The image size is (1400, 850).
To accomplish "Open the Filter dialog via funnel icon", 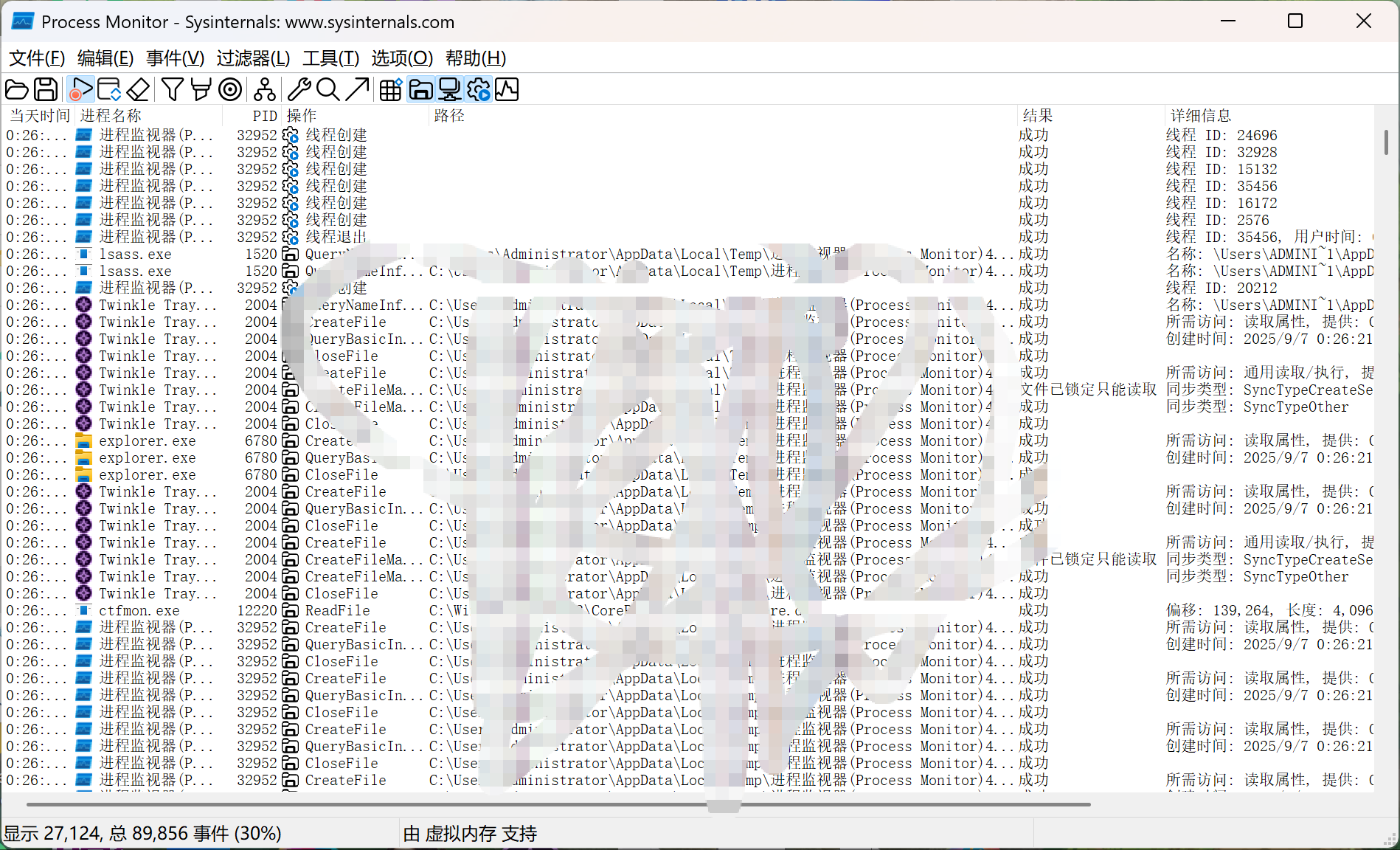I will [173, 90].
